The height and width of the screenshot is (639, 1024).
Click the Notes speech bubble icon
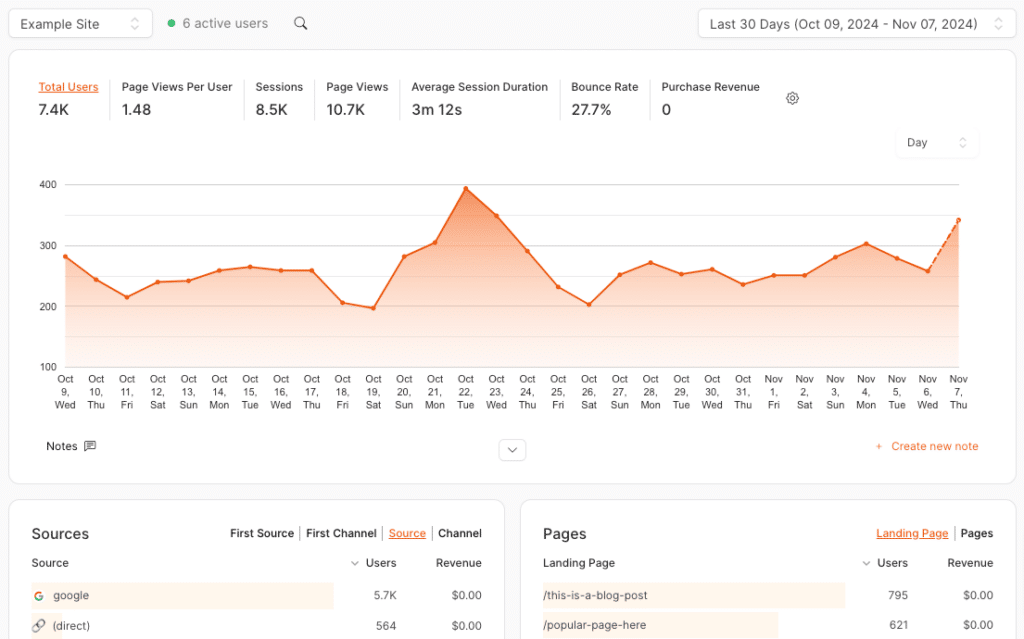90,446
